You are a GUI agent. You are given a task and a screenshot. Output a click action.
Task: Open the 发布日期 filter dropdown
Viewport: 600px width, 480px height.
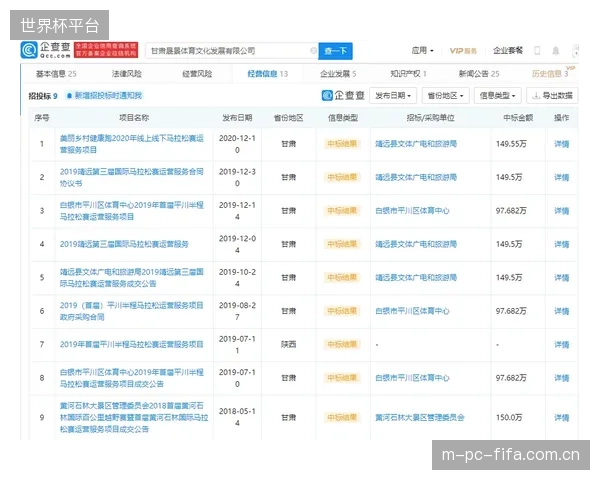[393, 95]
